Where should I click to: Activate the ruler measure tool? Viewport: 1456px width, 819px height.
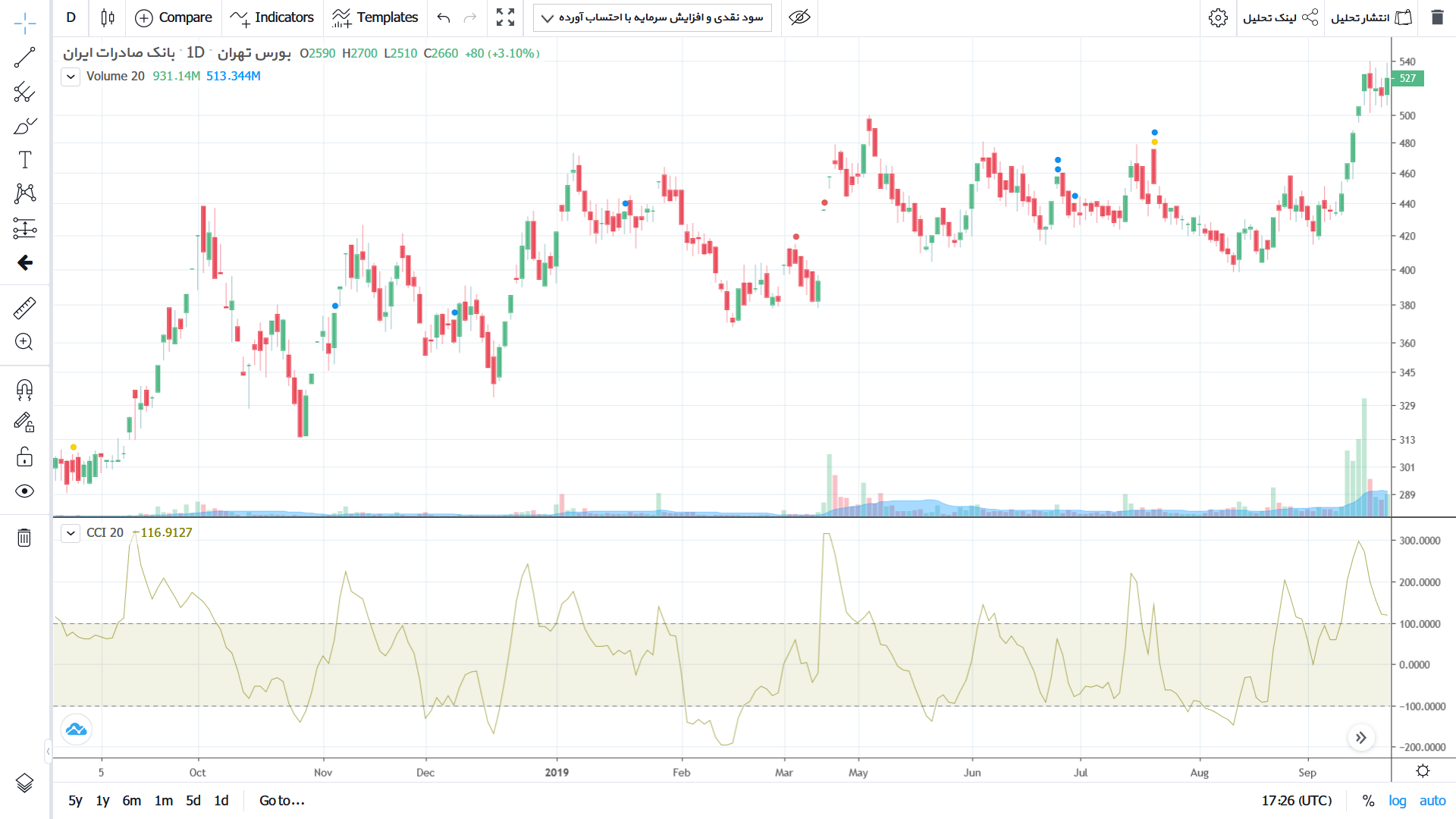coord(25,308)
